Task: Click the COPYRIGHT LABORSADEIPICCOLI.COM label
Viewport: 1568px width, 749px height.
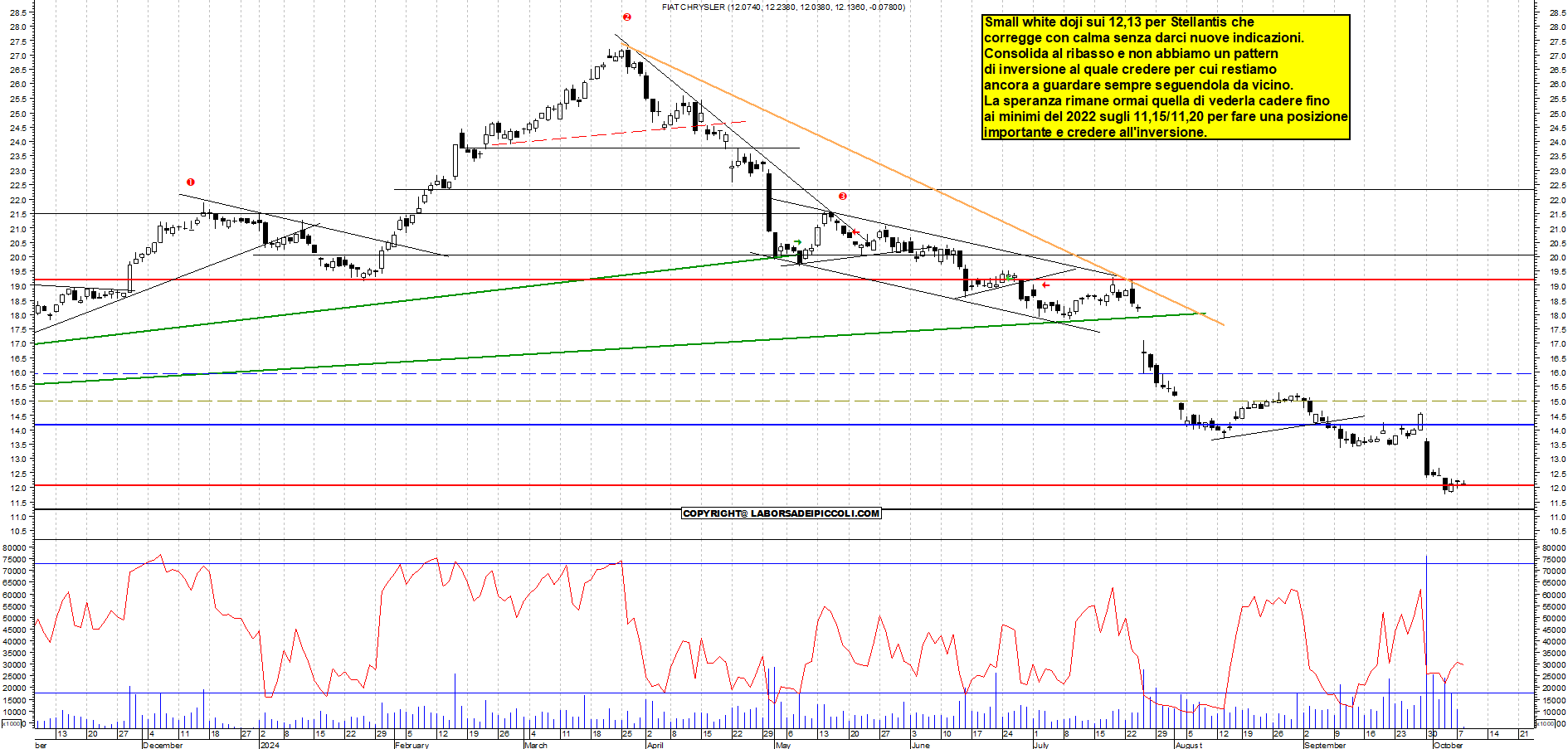Action: tap(781, 513)
